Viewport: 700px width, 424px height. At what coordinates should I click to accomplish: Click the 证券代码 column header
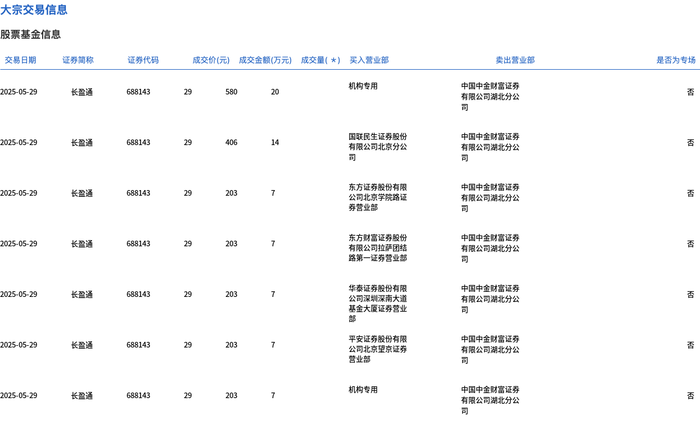(143, 60)
